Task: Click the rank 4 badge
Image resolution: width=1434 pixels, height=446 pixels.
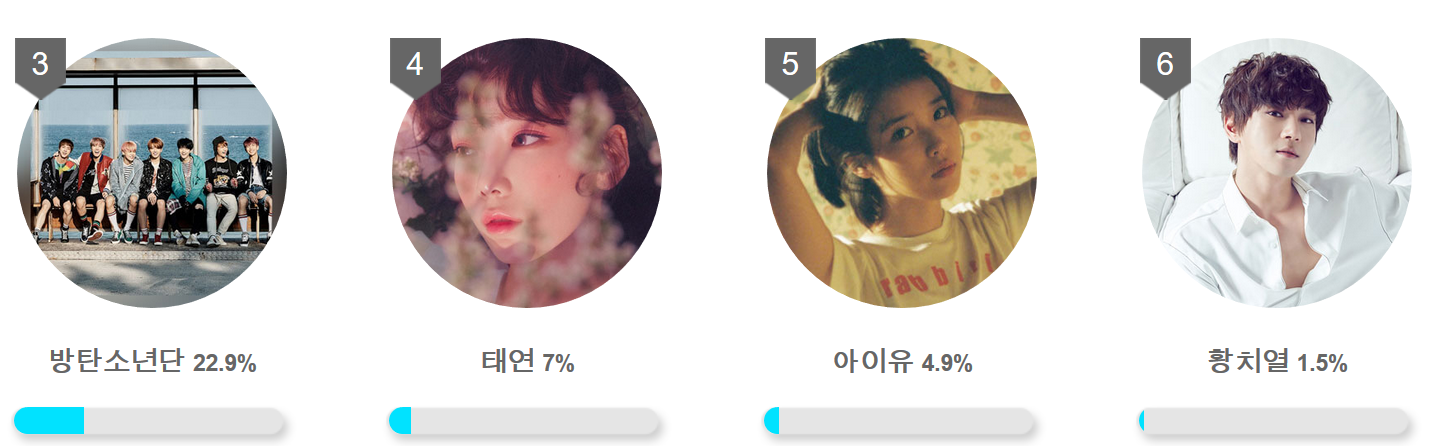Action: tap(415, 65)
